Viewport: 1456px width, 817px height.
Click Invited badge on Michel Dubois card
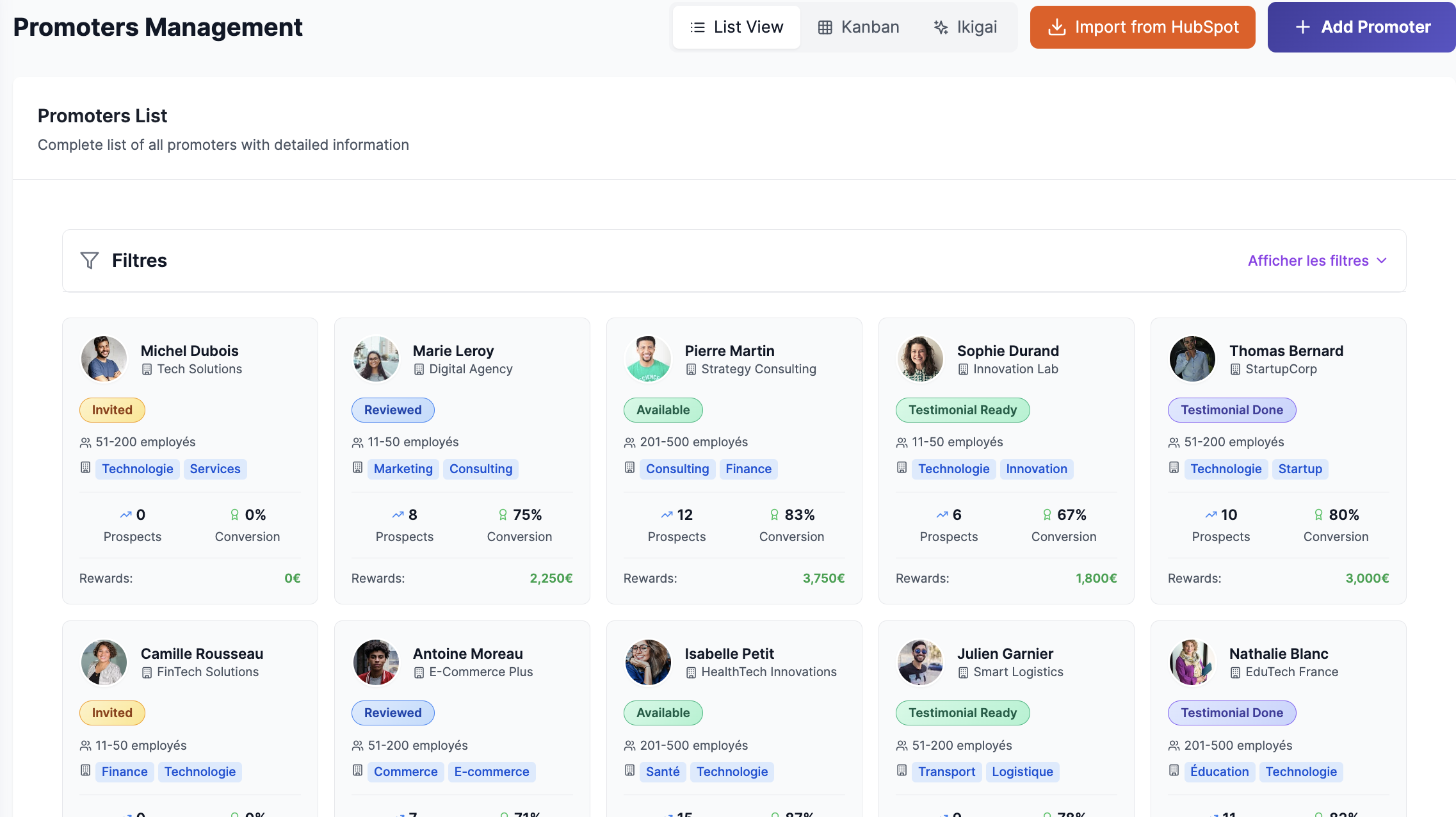point(112,410)
